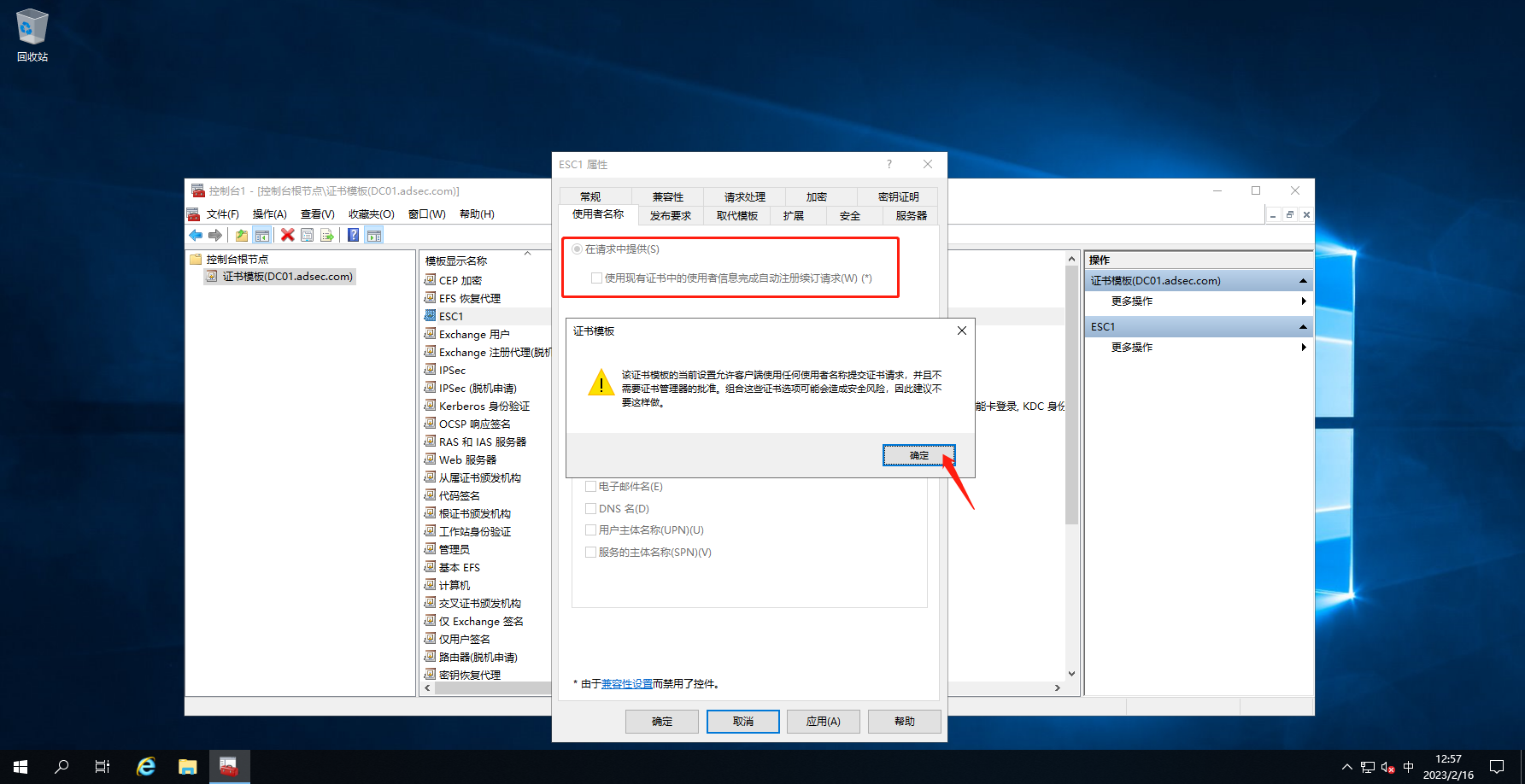This screenshot has height=784, width=1525.
Task: Toggle the 电子邮件名(E) checkbox
Action: [x=590, y=486]
